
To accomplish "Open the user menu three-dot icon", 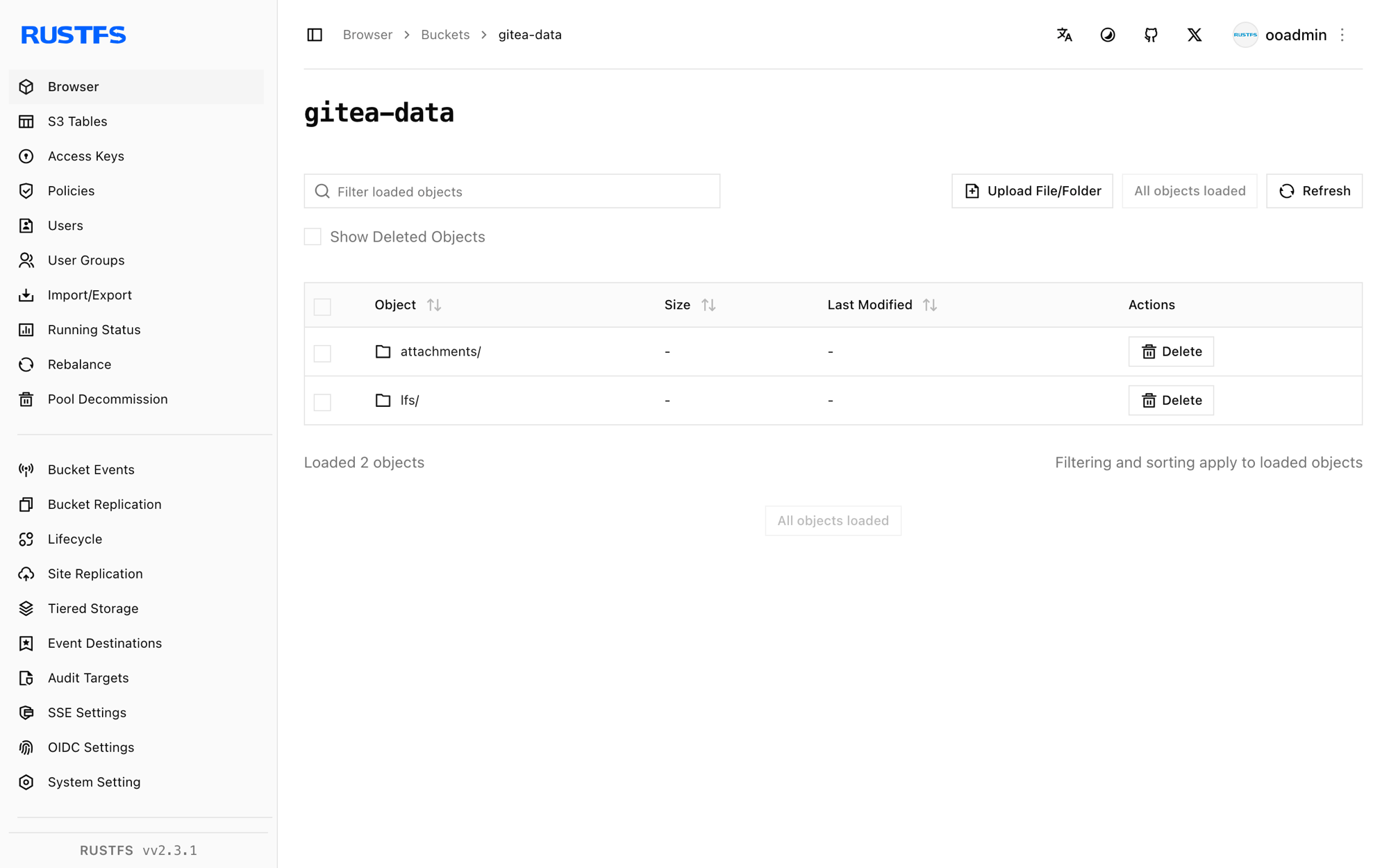I will pos(1342,35).
